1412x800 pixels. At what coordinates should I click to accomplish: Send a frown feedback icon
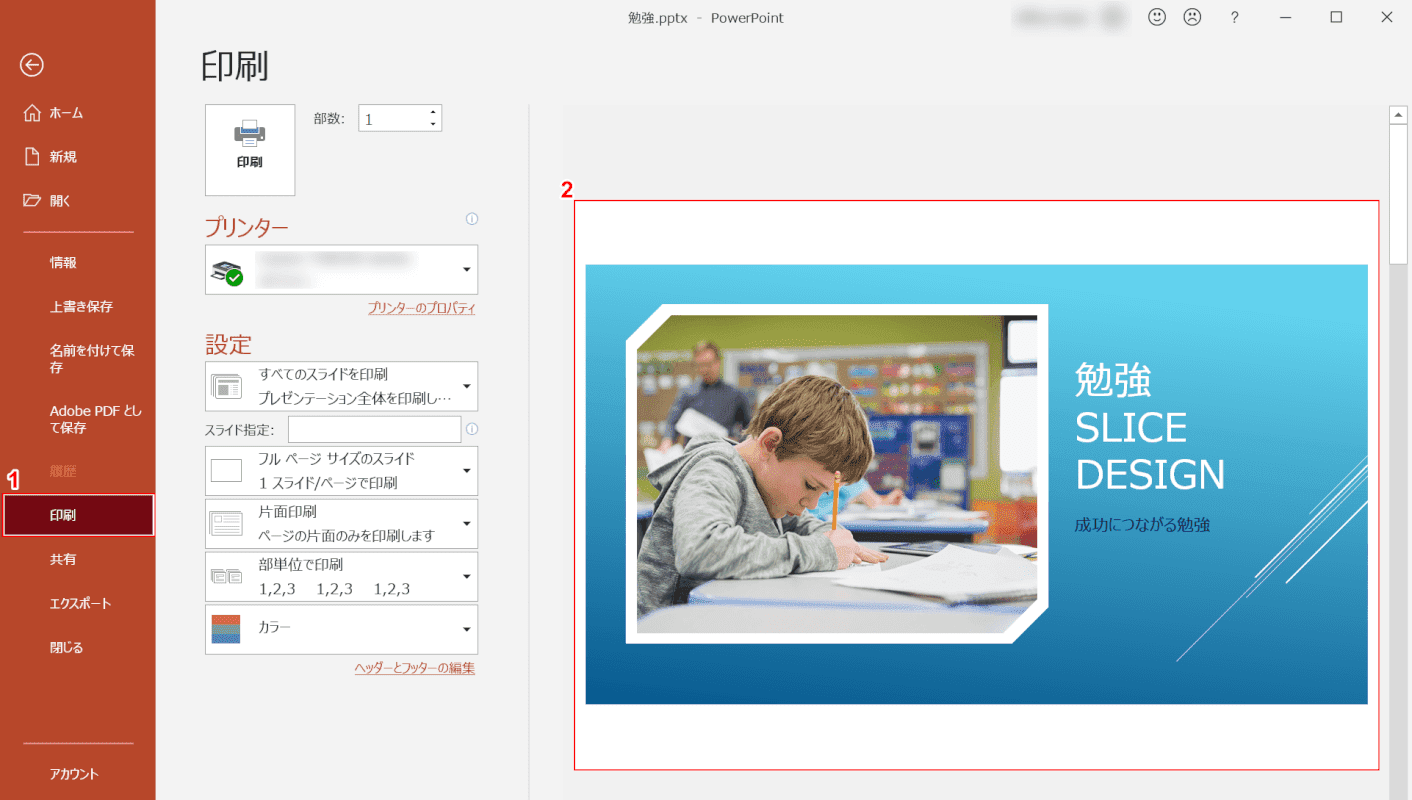1192,17
